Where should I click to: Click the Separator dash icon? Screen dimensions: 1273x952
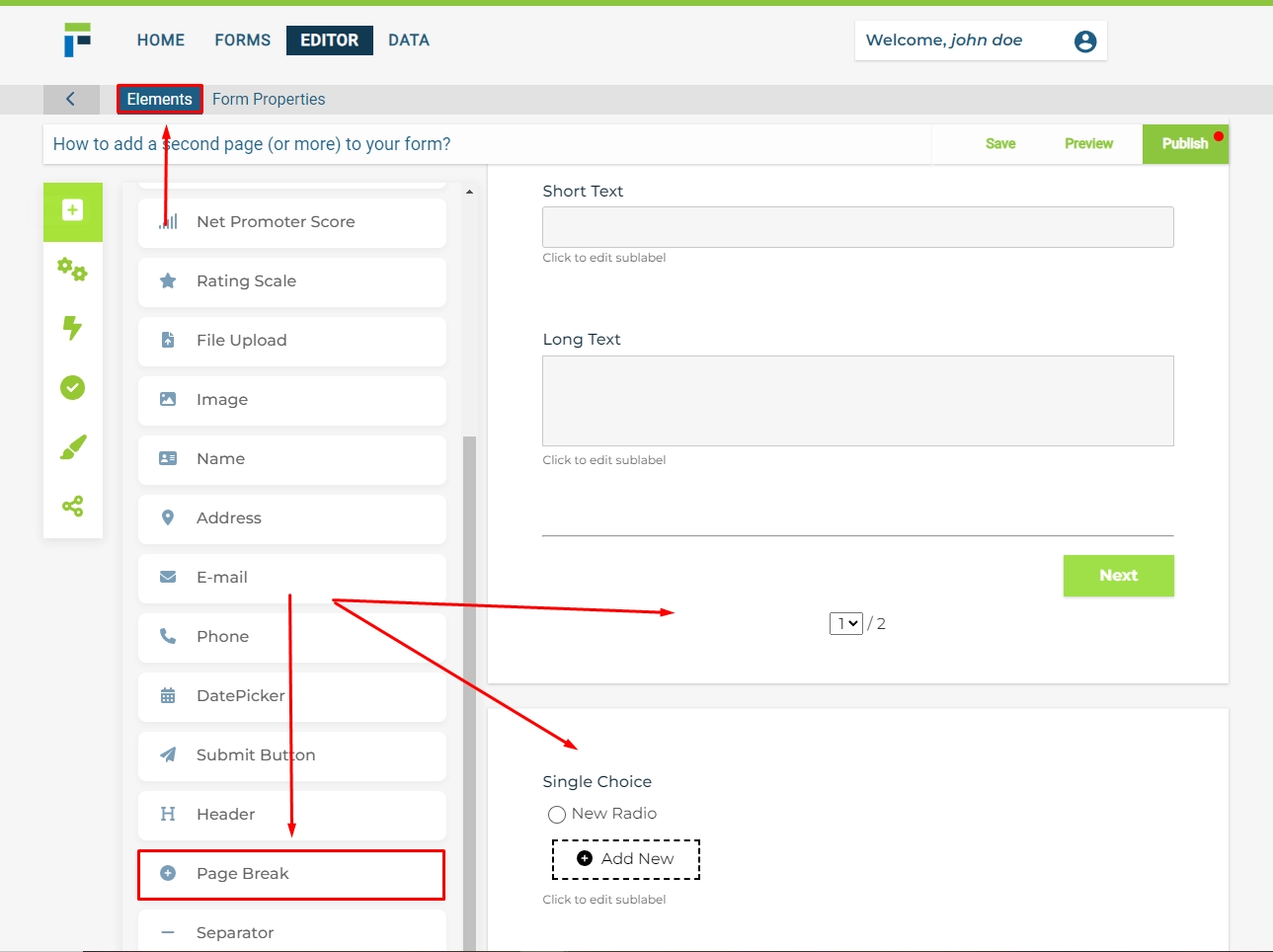tap(168, 932)
